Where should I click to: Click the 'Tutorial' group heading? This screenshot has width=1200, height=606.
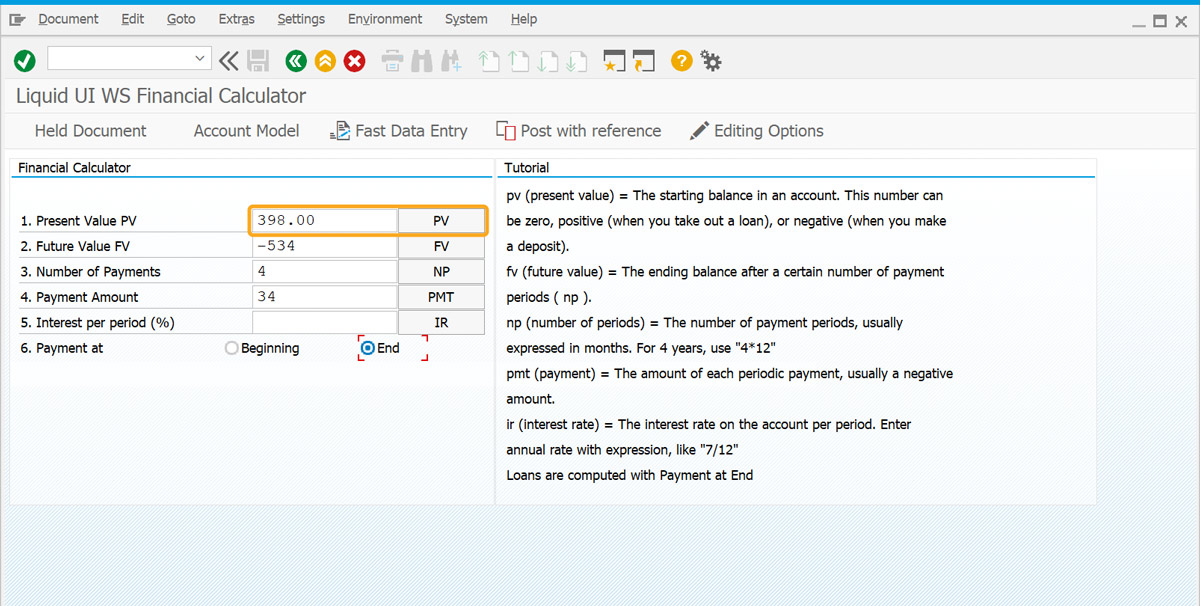[x=526, y=168]
